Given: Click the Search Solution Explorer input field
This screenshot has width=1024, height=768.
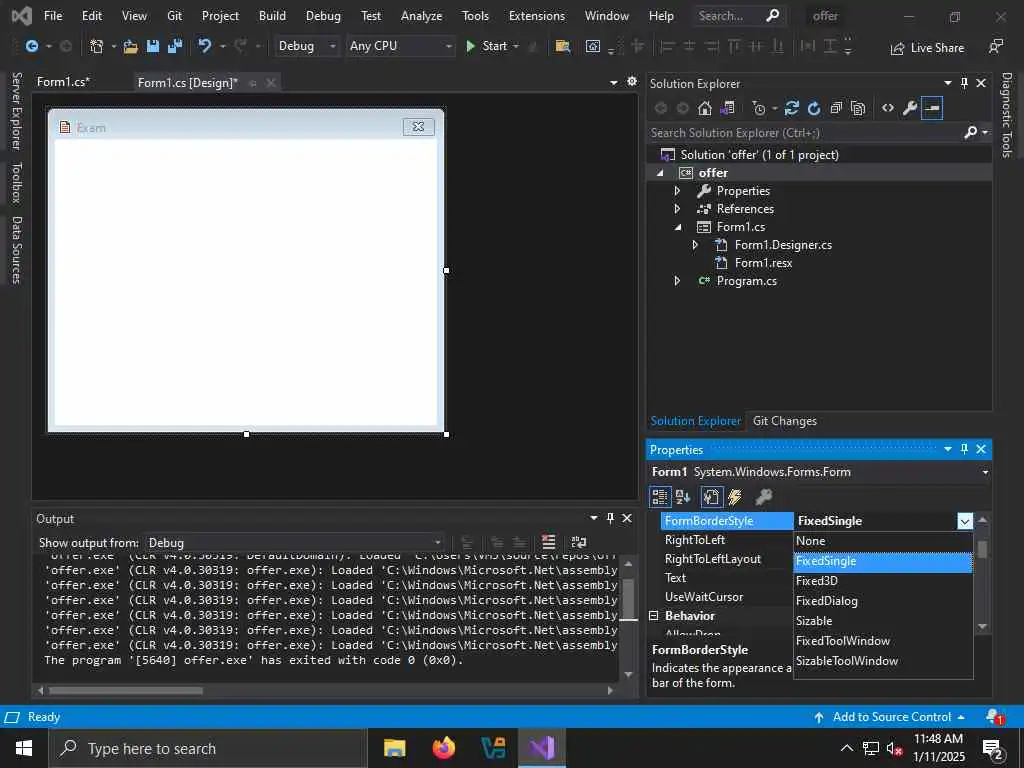Looking at the screenshot, I should (805, 133).
